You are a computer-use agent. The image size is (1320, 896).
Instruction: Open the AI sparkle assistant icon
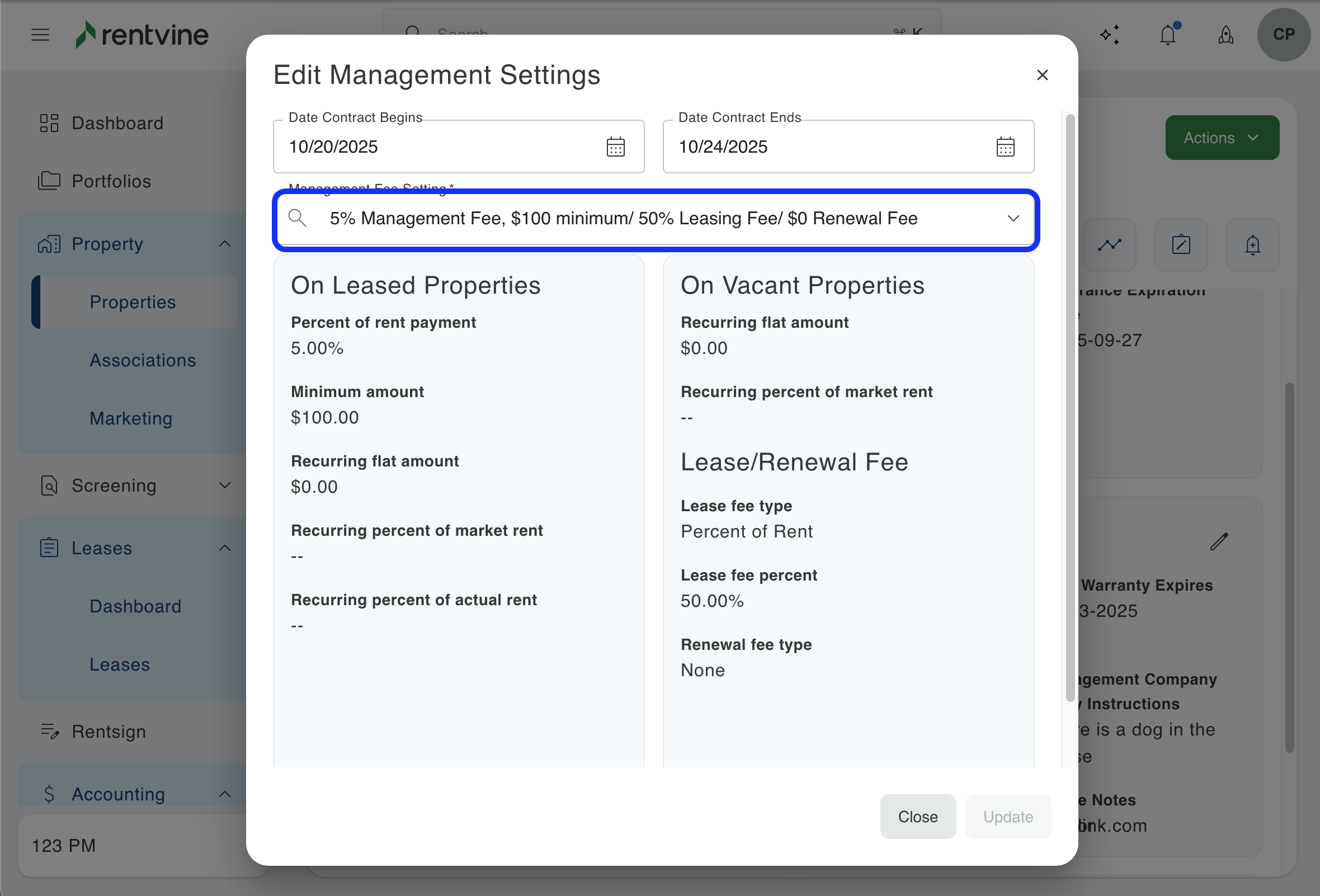[1110, 35]
